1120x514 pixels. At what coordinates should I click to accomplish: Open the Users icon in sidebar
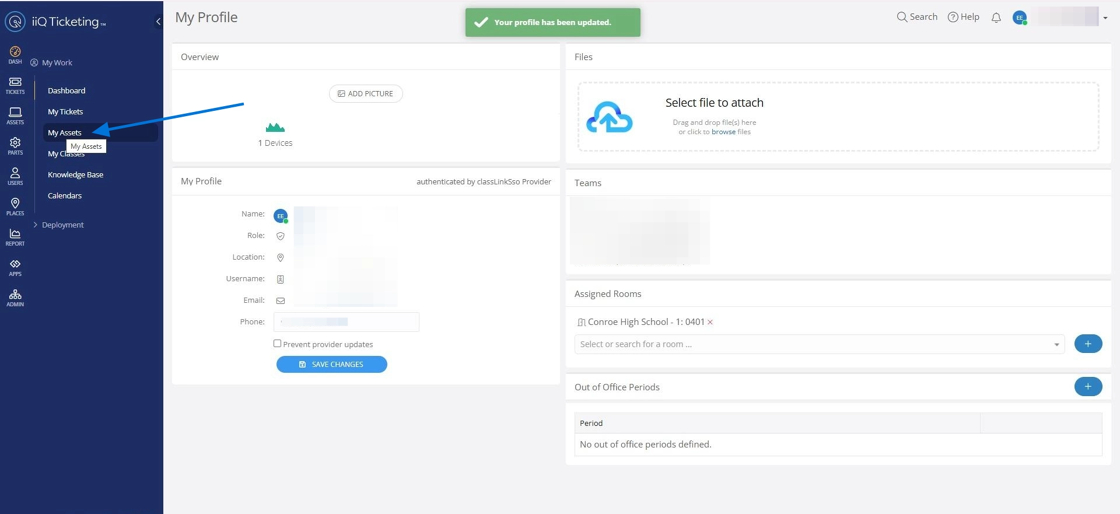pos(15,176)
